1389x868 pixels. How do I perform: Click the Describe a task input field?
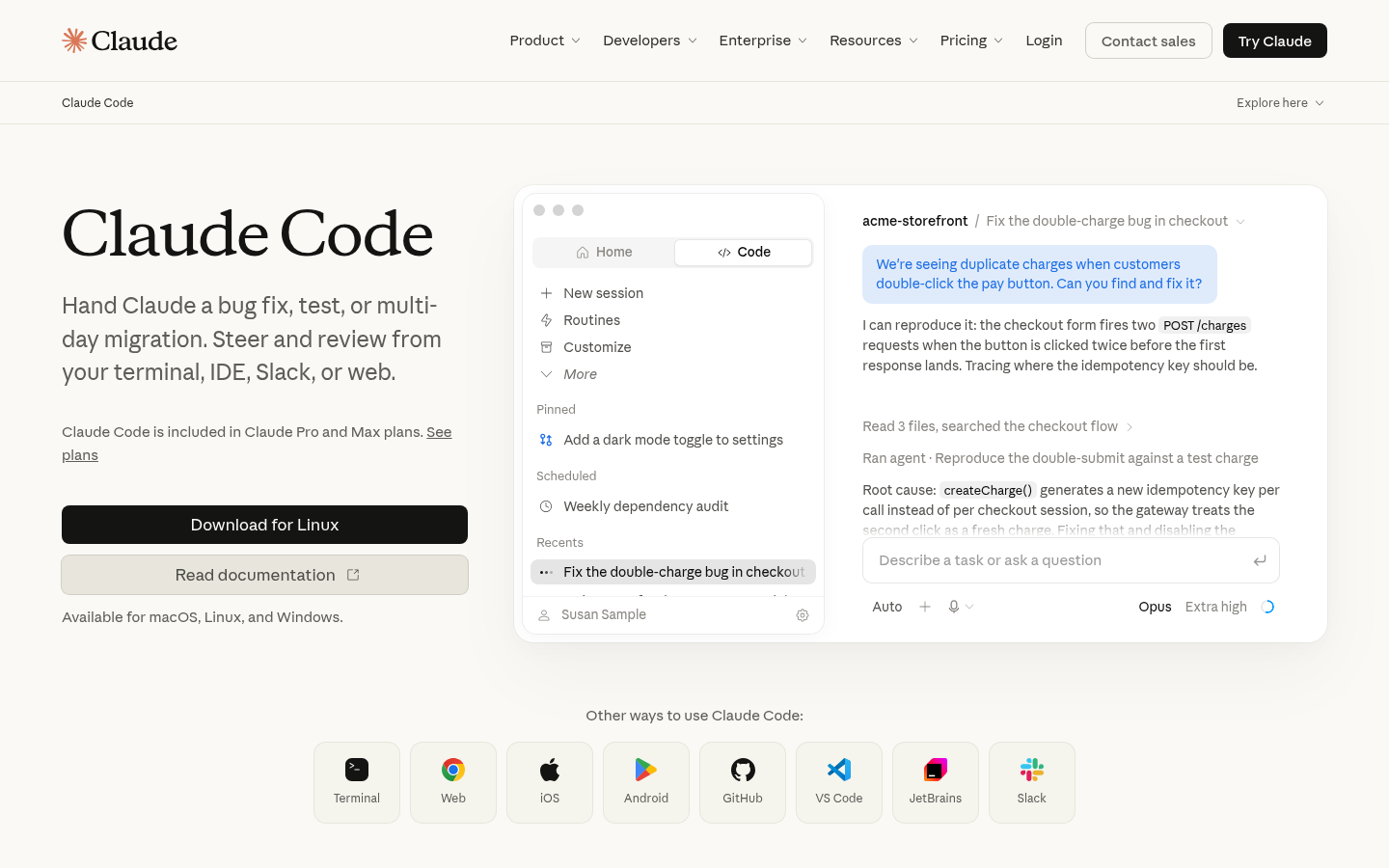point(1071,560)
